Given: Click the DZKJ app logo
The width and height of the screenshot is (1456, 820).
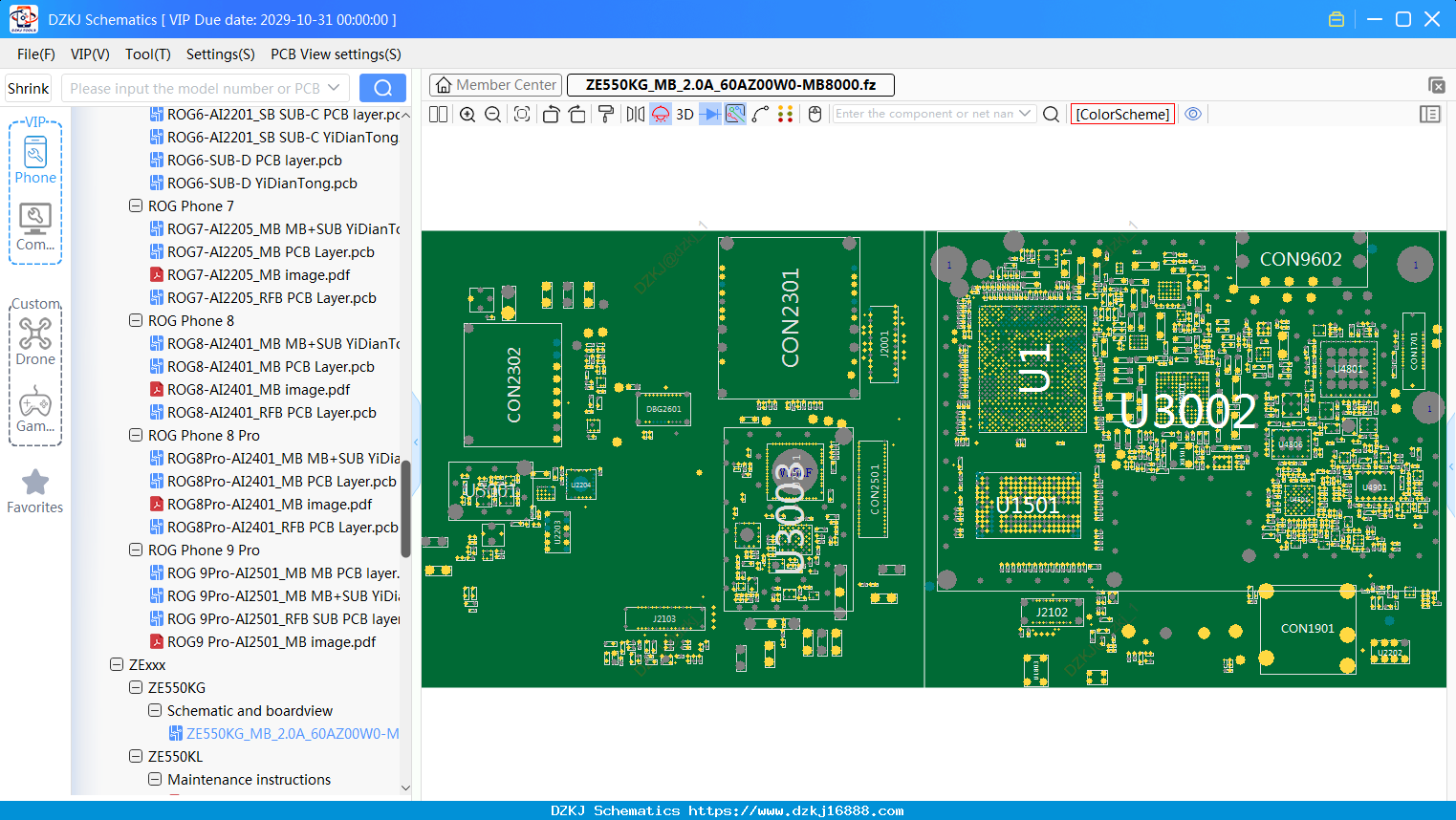Looking at the screenshot, I should click(23, 18).
